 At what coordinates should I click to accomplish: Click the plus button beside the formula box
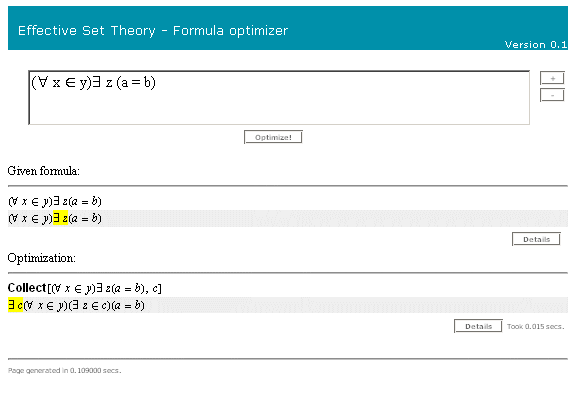tap(552, 78)
